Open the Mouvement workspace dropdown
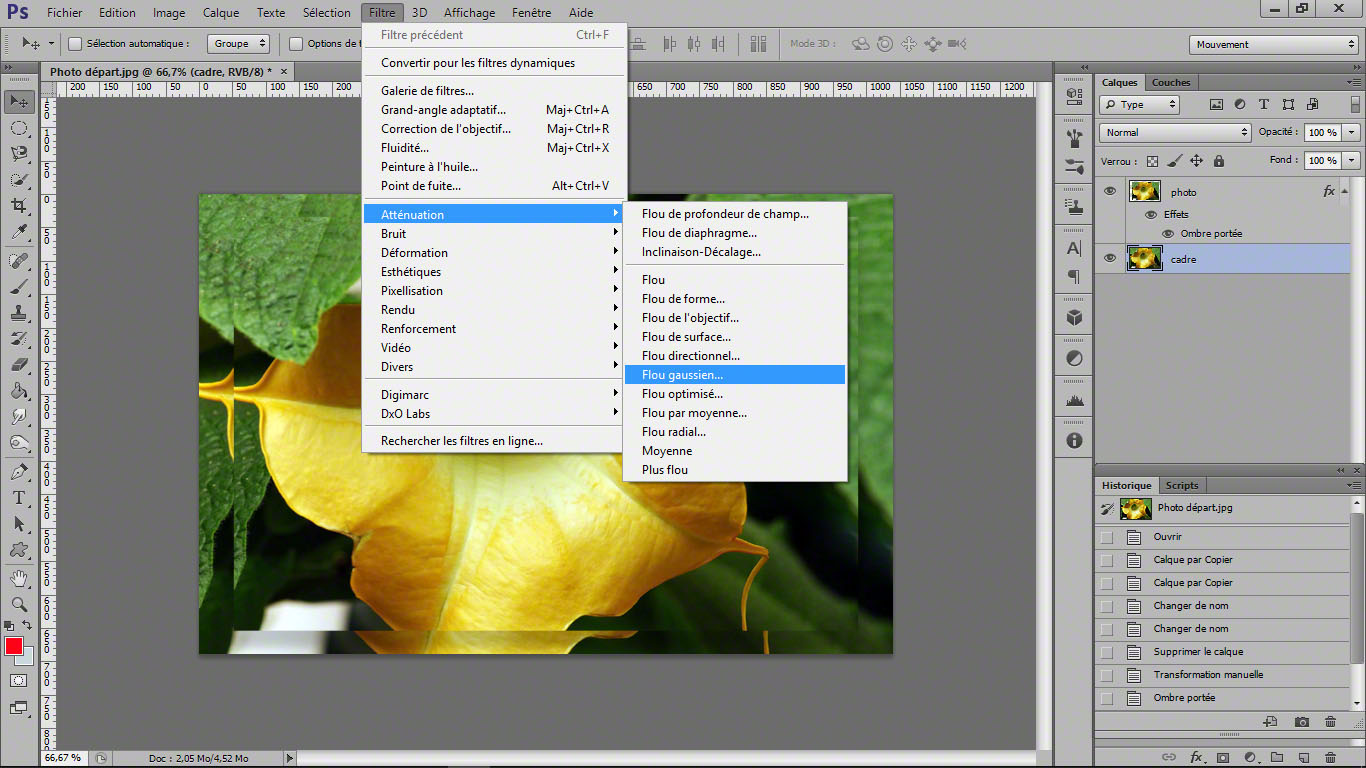The height and width of the screenshot is (768, 1366). click(1274, 44)
